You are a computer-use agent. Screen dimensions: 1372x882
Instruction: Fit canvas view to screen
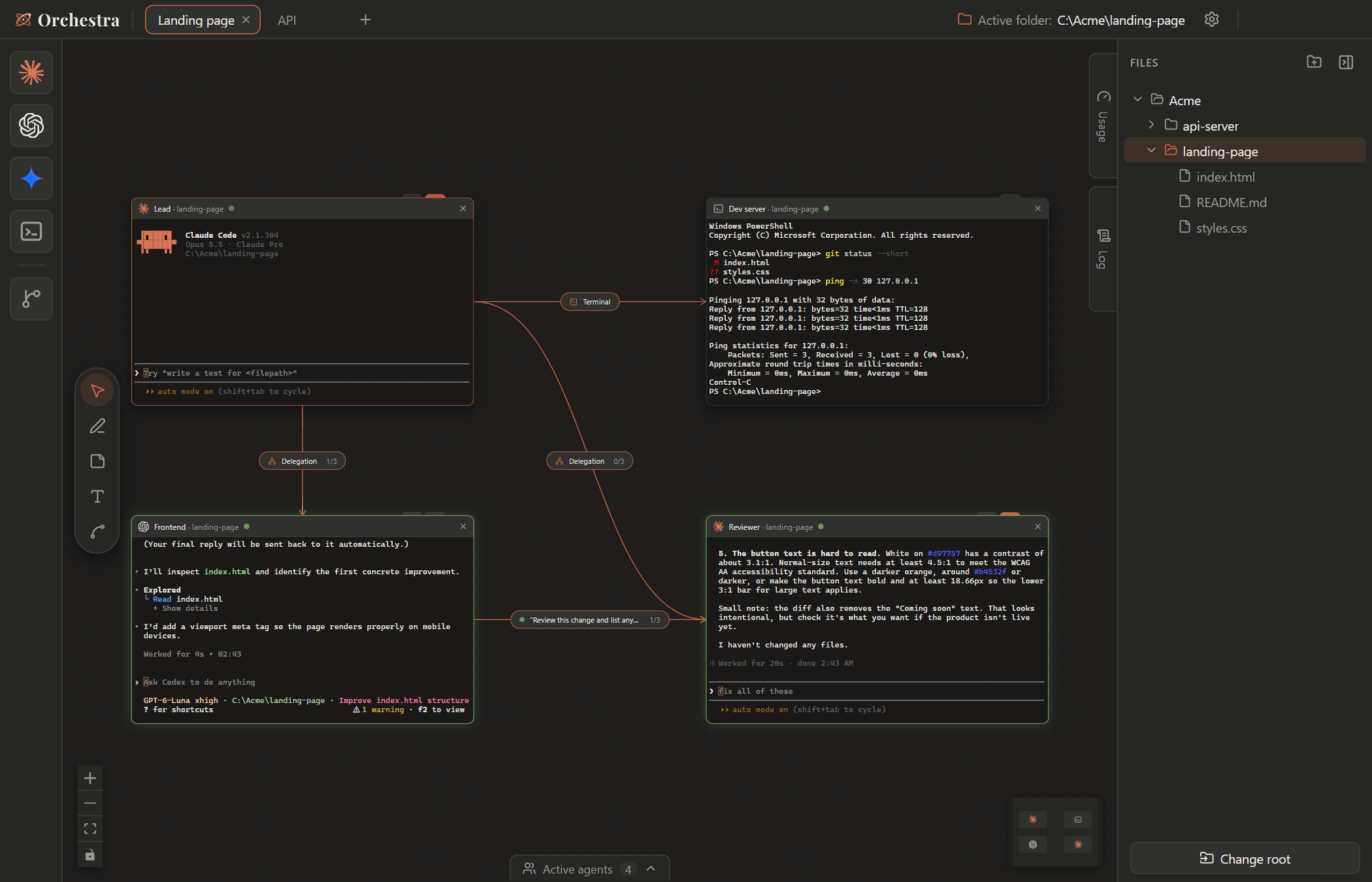pos(90,829)
